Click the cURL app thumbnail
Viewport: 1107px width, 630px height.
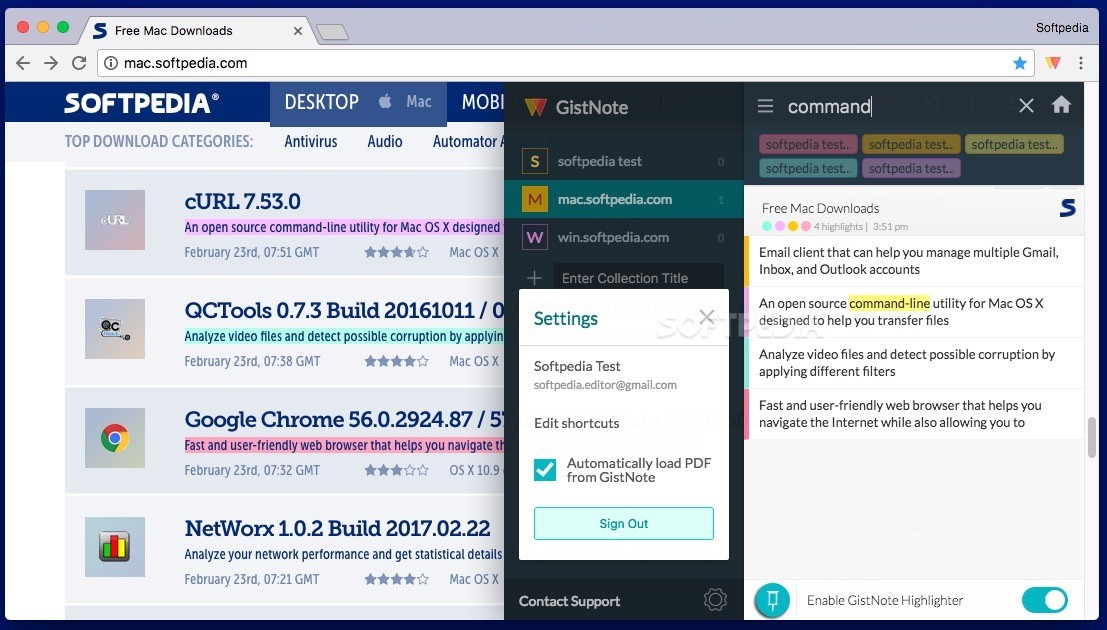(115, 220)
